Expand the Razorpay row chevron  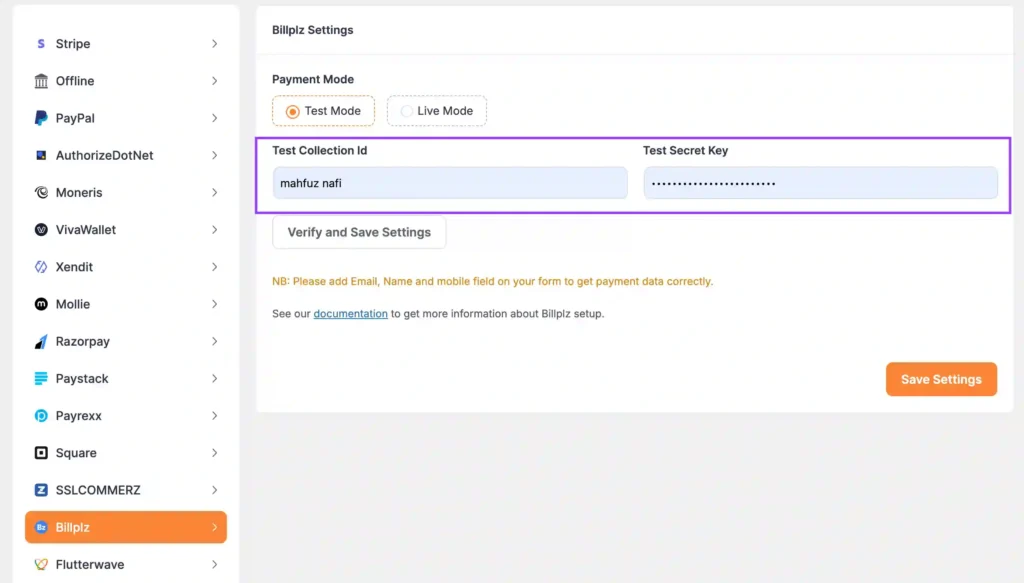point(214,341)
